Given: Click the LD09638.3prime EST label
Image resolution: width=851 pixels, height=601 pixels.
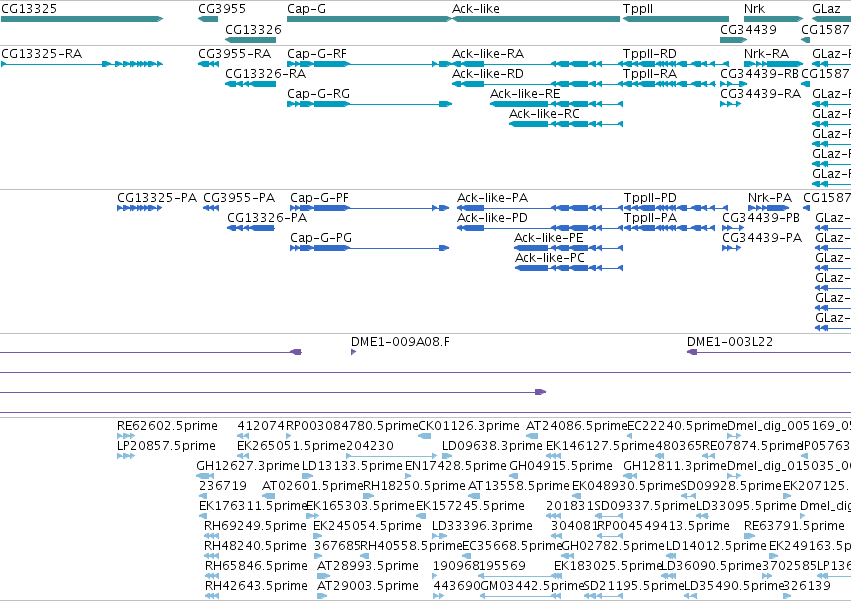Looking at the screenshot, I should [x=492, y=446].
